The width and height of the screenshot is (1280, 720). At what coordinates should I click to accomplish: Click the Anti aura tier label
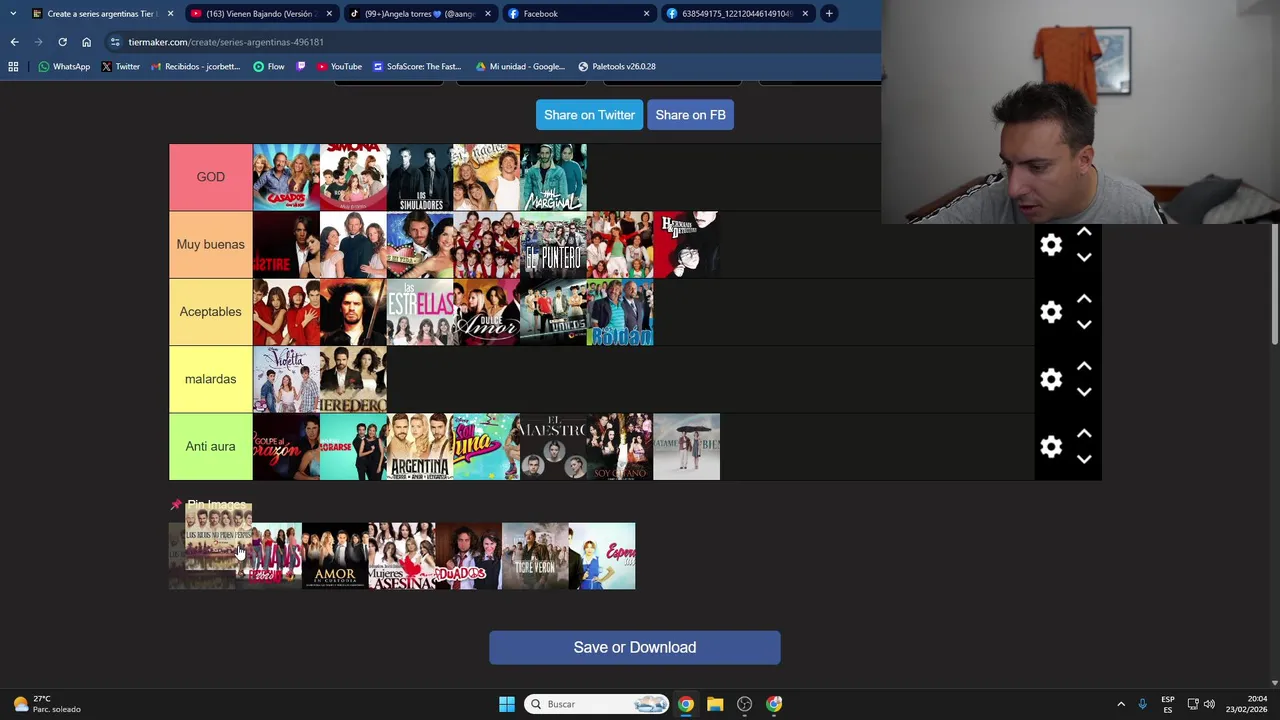[210, 446]
